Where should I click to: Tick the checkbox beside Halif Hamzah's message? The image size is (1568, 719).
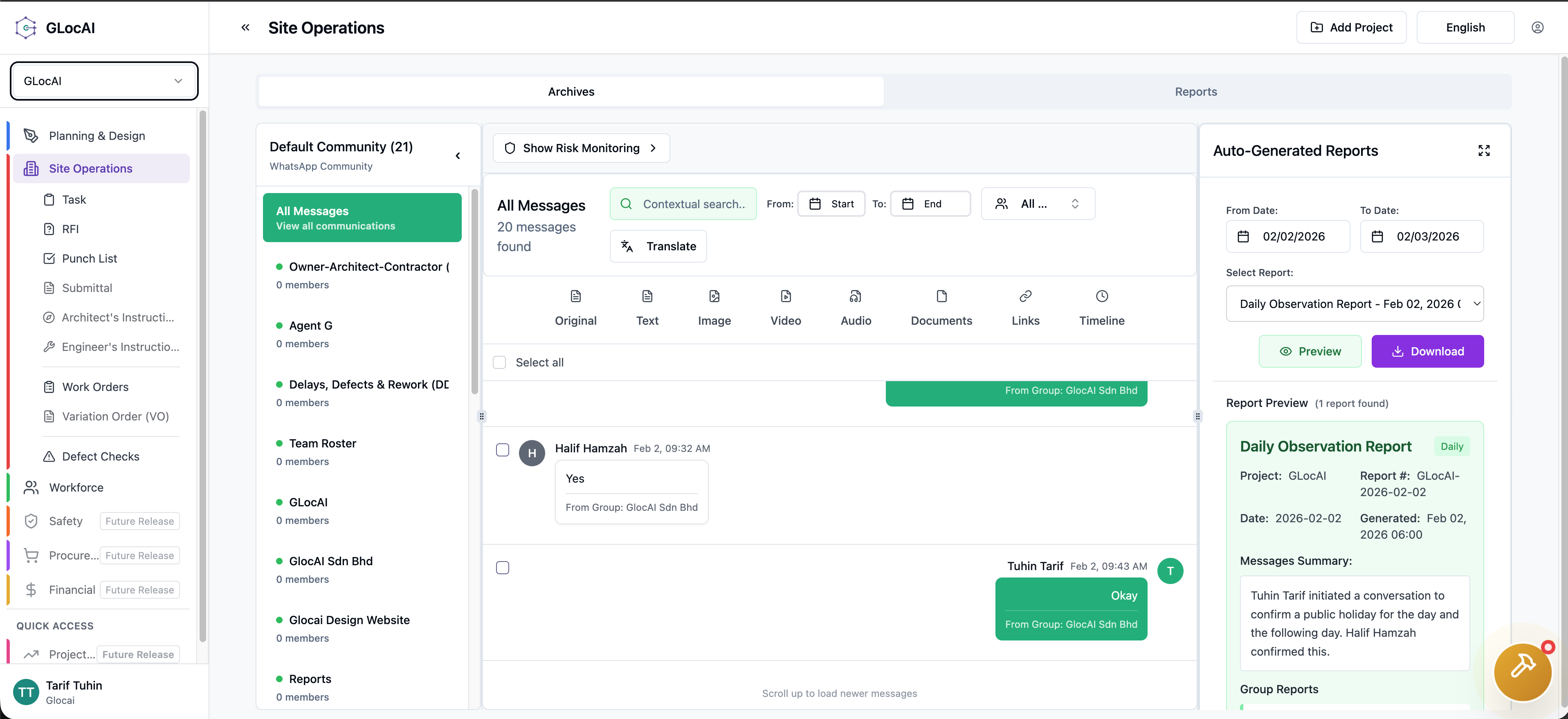click(x=502, y=450)
